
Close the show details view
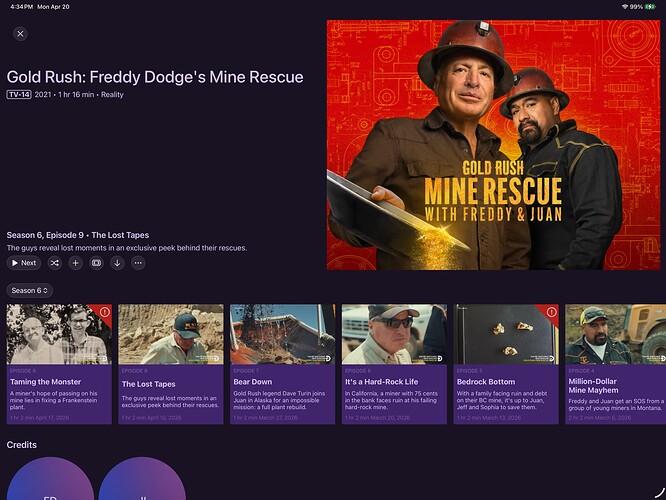click(20, 34)
